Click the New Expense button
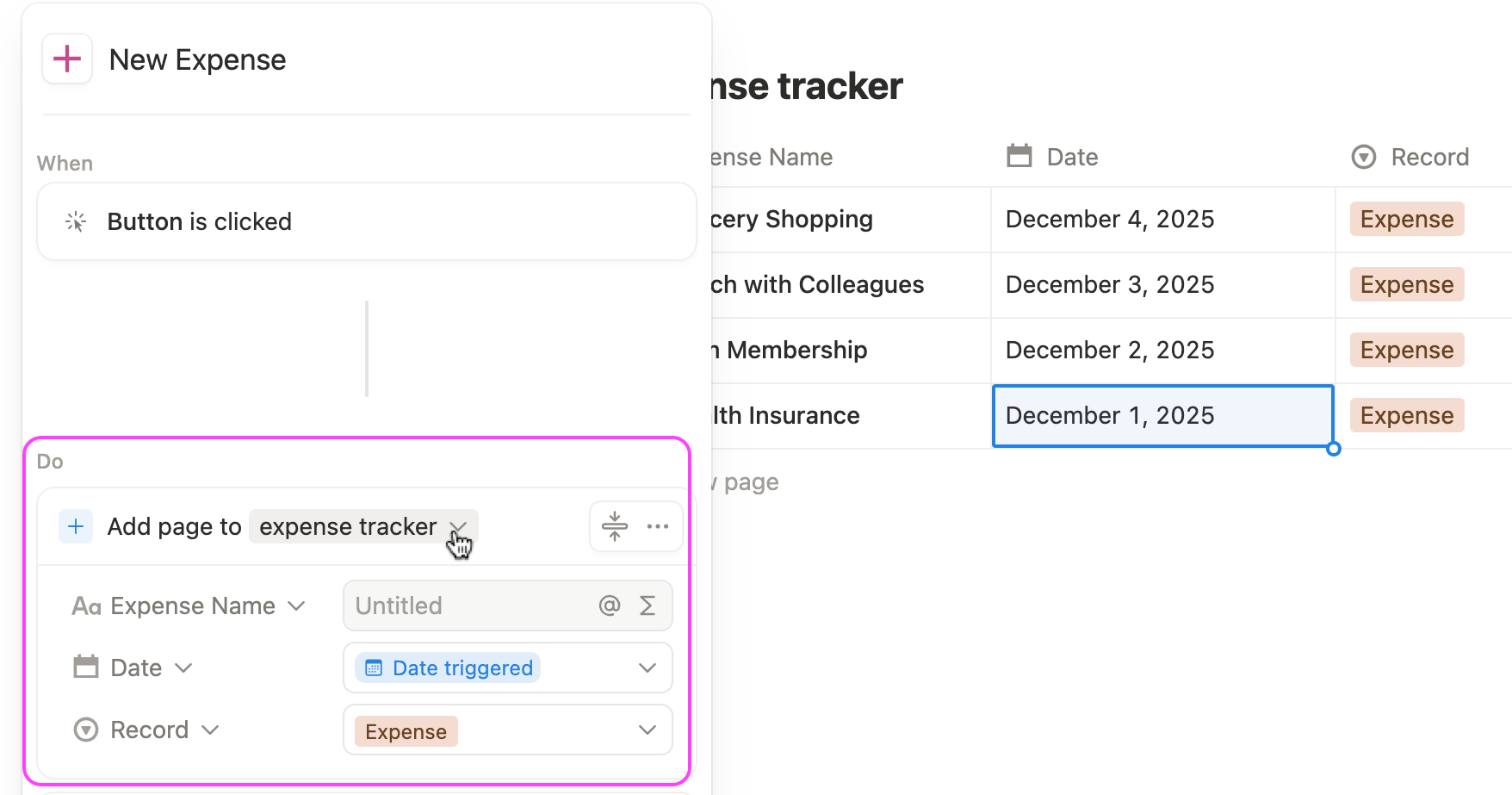 tap(196, 59)
